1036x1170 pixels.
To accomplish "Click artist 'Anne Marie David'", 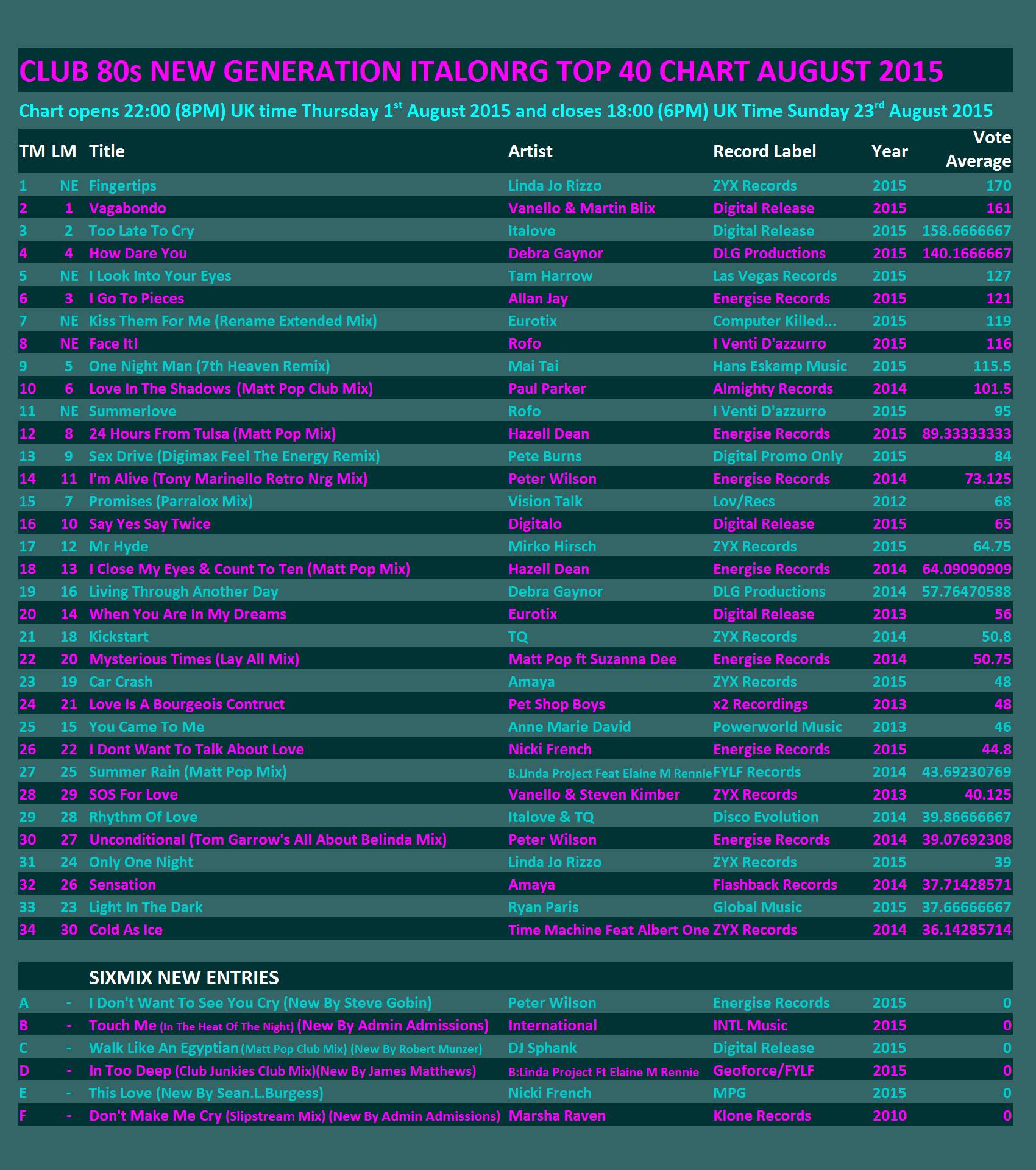I will click(x=569, y=727).
